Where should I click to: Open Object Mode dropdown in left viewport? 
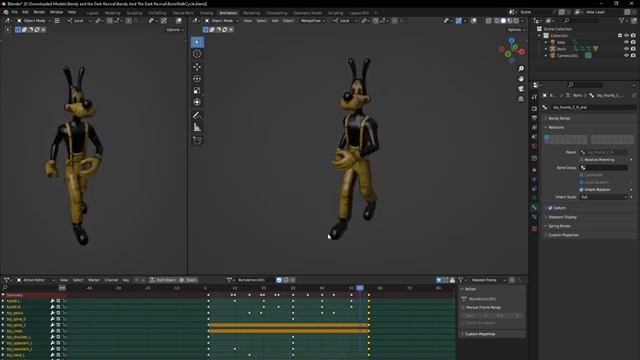point(34,20)
